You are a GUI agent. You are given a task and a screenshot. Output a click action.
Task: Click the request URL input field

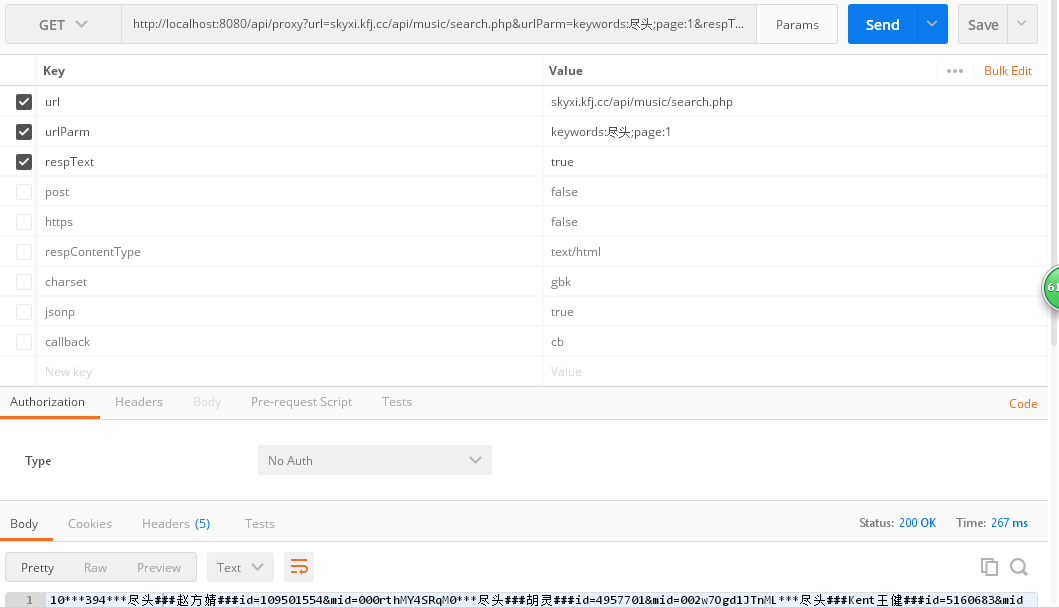pyautogui.click(x=438, y=25)
